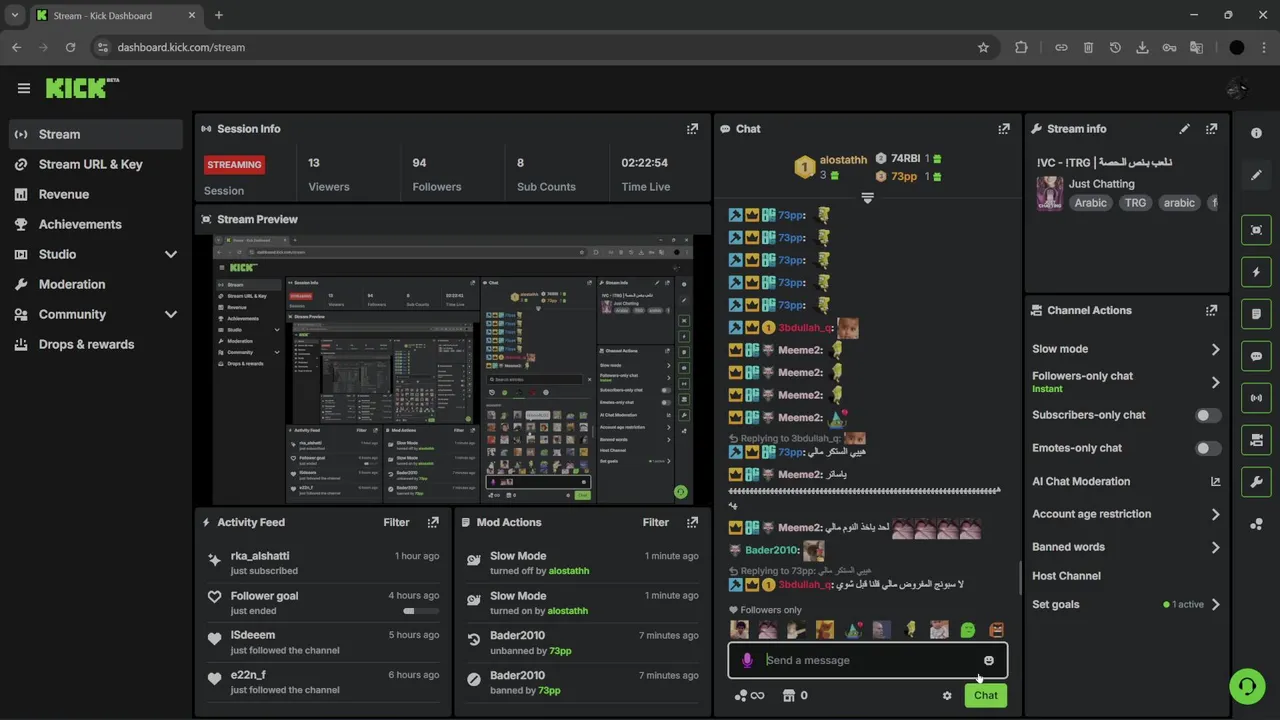Toggle the chat bubble icon in right rail
The width and height of the screenshot is (1280, 720).
(x=1257, y=356)
